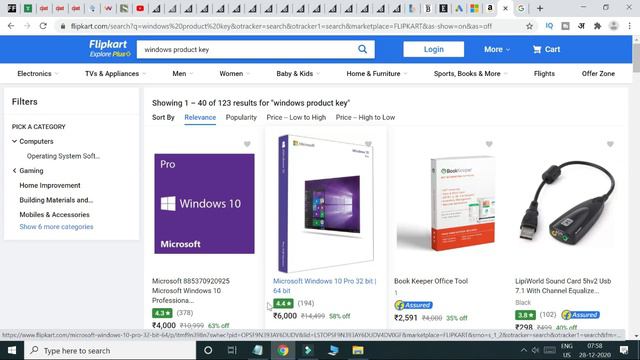Image resolution: width=640 pixels, height=360 pixels.
Task: Switch to the YouTube tab
Action: [140, 8]
